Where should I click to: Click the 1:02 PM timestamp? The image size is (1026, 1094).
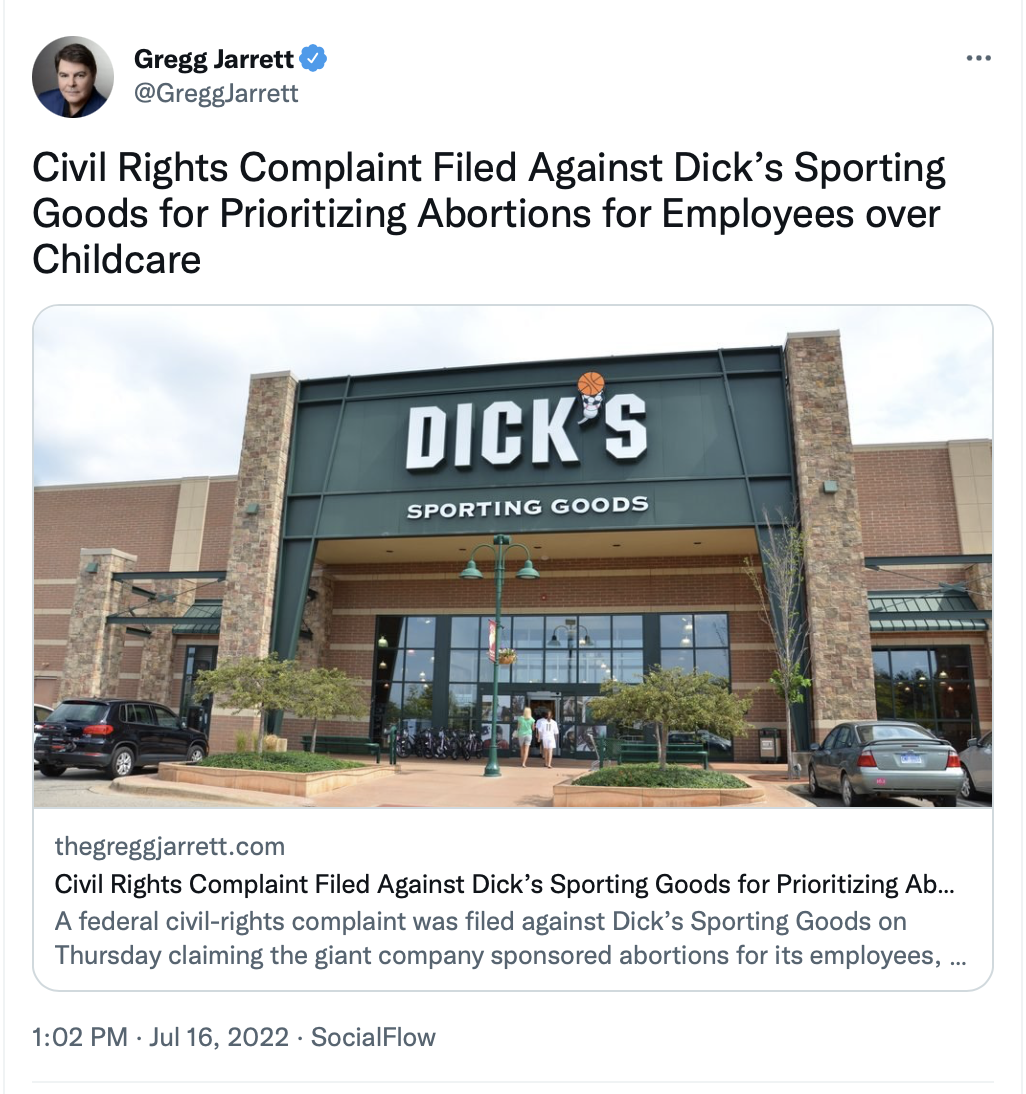80,1037
